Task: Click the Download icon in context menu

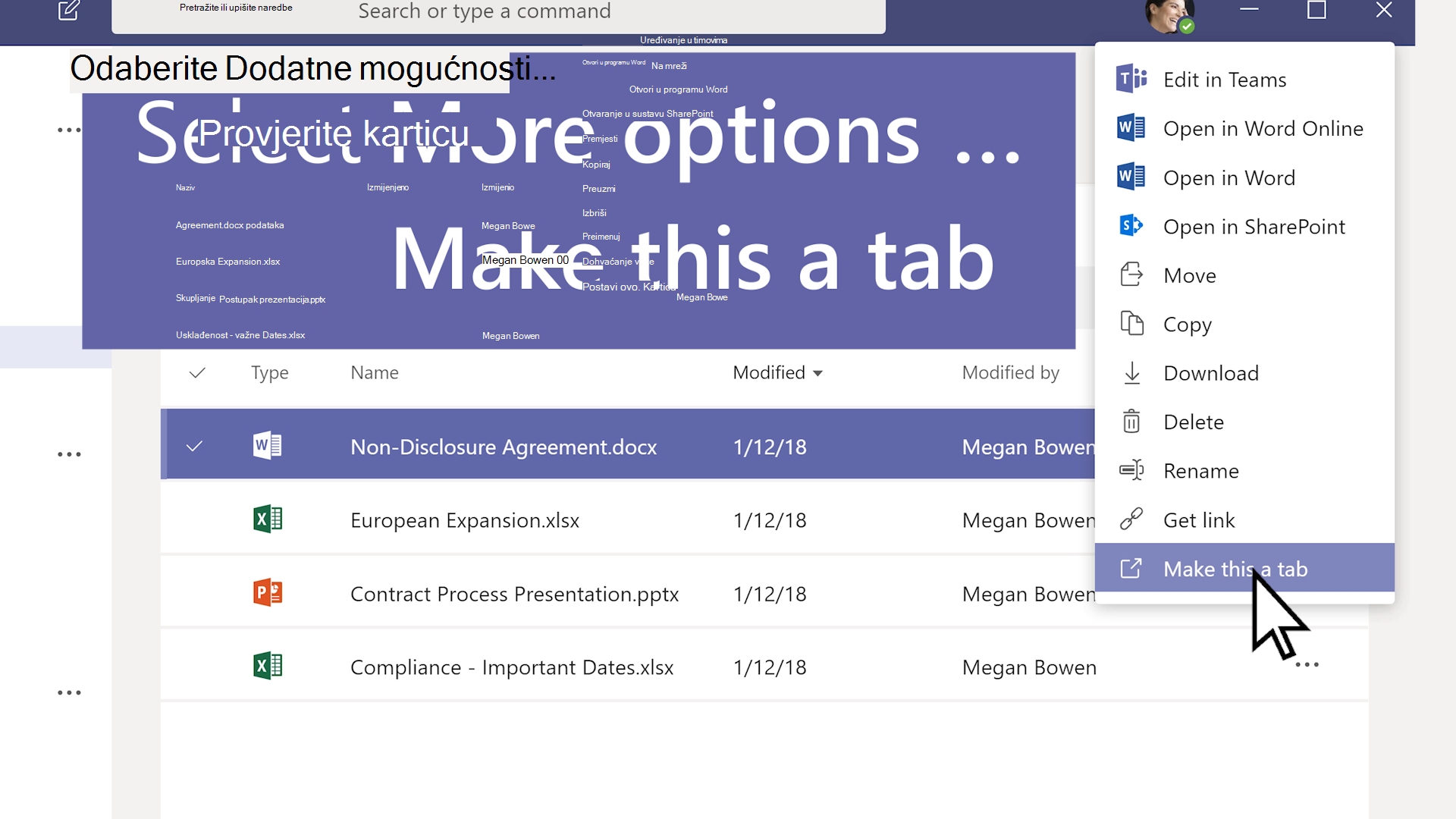Action: 1131,372
